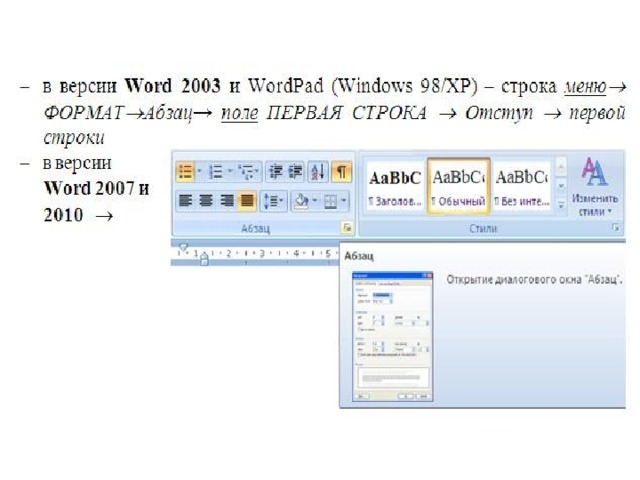Viewport: 640px width, 480px height.
Task: Click the borders button
Action: click(330, 200)
